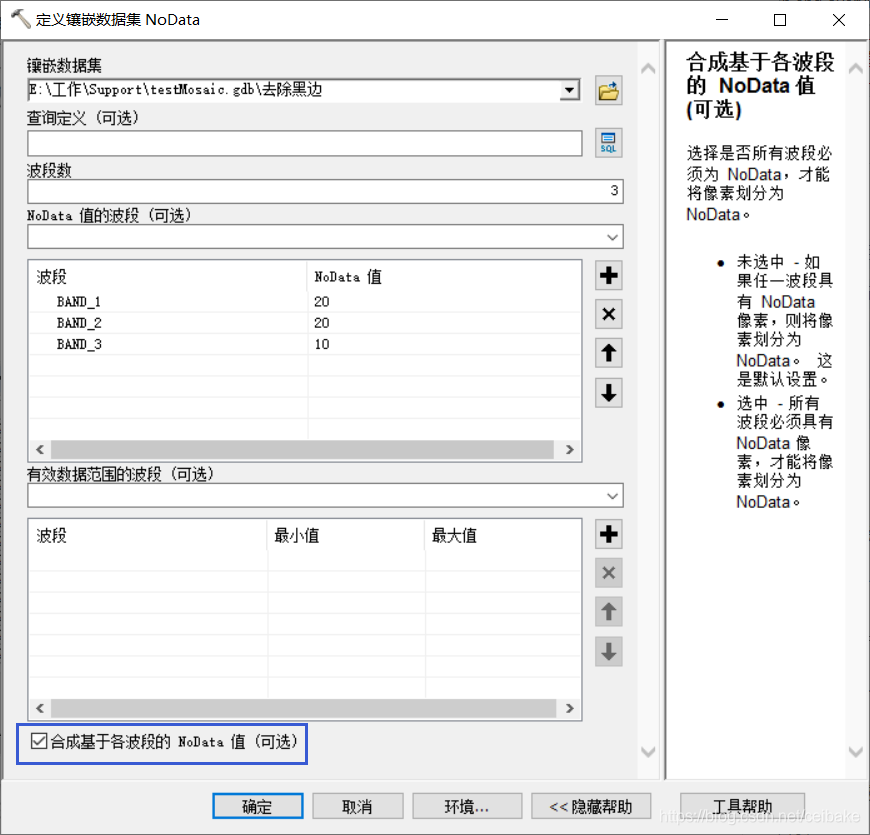This screenshot has width=870, height=835.
Task: Move valid range row up with greyed arrow
Action: click(608, 612)
